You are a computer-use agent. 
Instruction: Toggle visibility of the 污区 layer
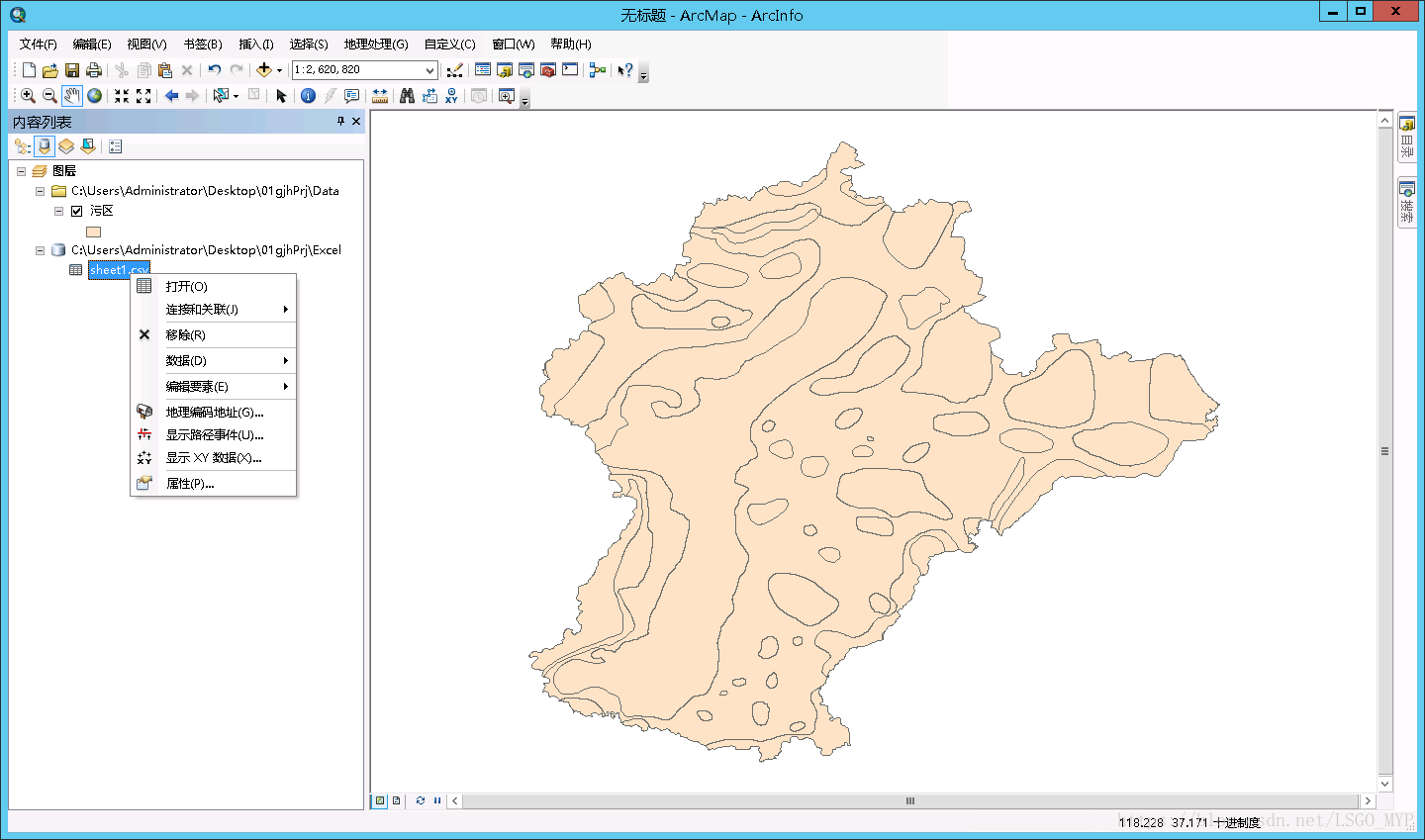click(x=76, y=211)
